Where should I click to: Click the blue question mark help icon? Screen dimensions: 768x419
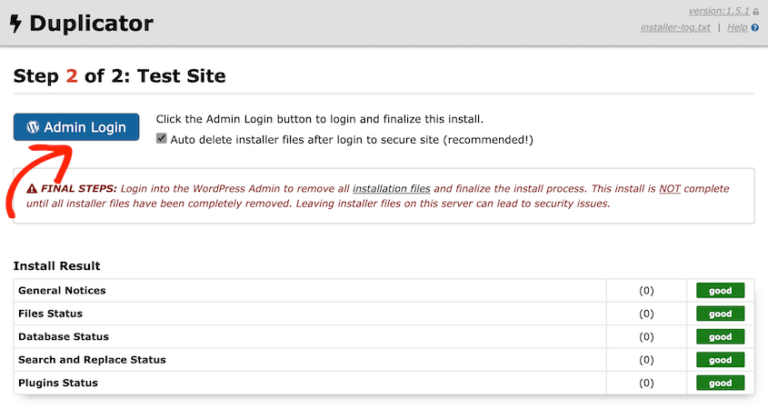click(x=755, y=28)
